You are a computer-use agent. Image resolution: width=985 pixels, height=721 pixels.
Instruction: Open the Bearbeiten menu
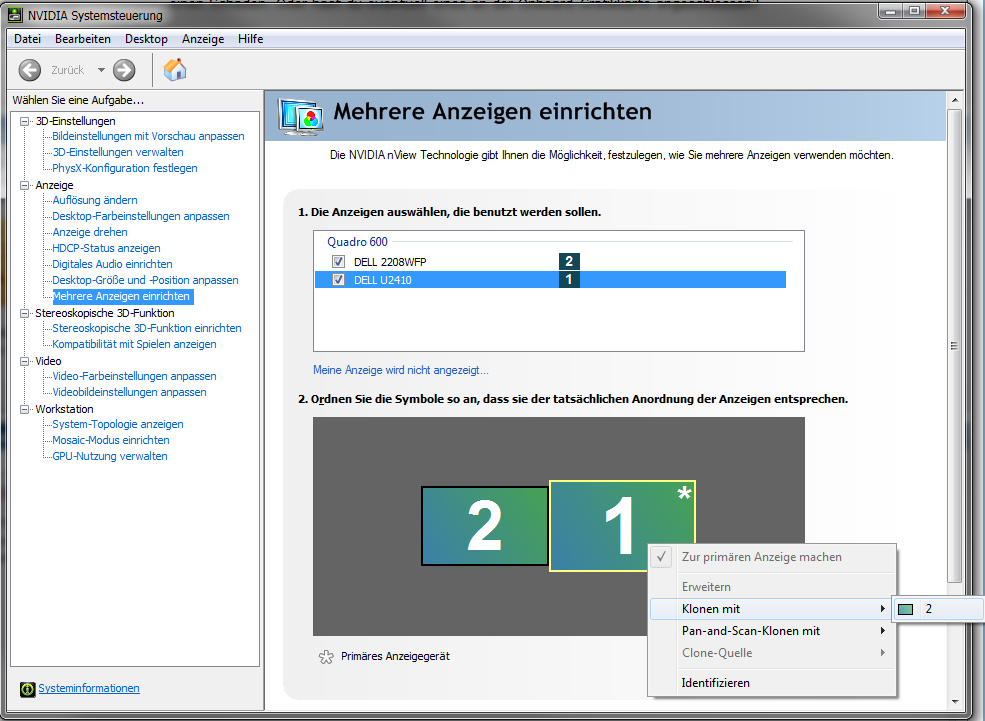(x=83, y=39)
